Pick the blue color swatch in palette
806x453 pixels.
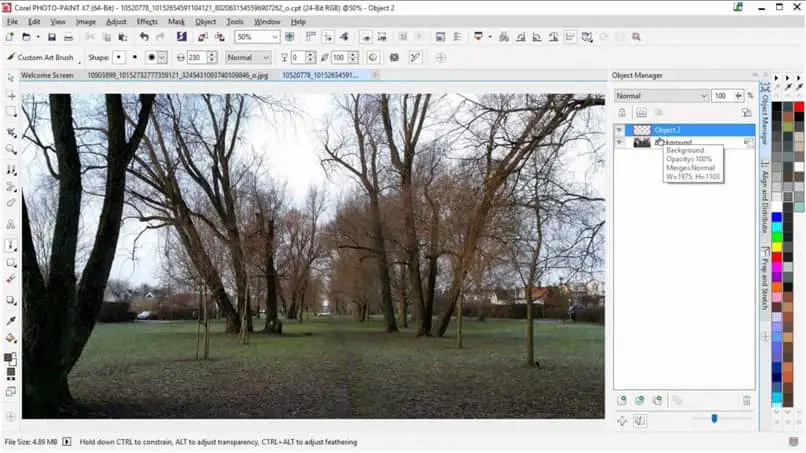[x=777, y=217]
